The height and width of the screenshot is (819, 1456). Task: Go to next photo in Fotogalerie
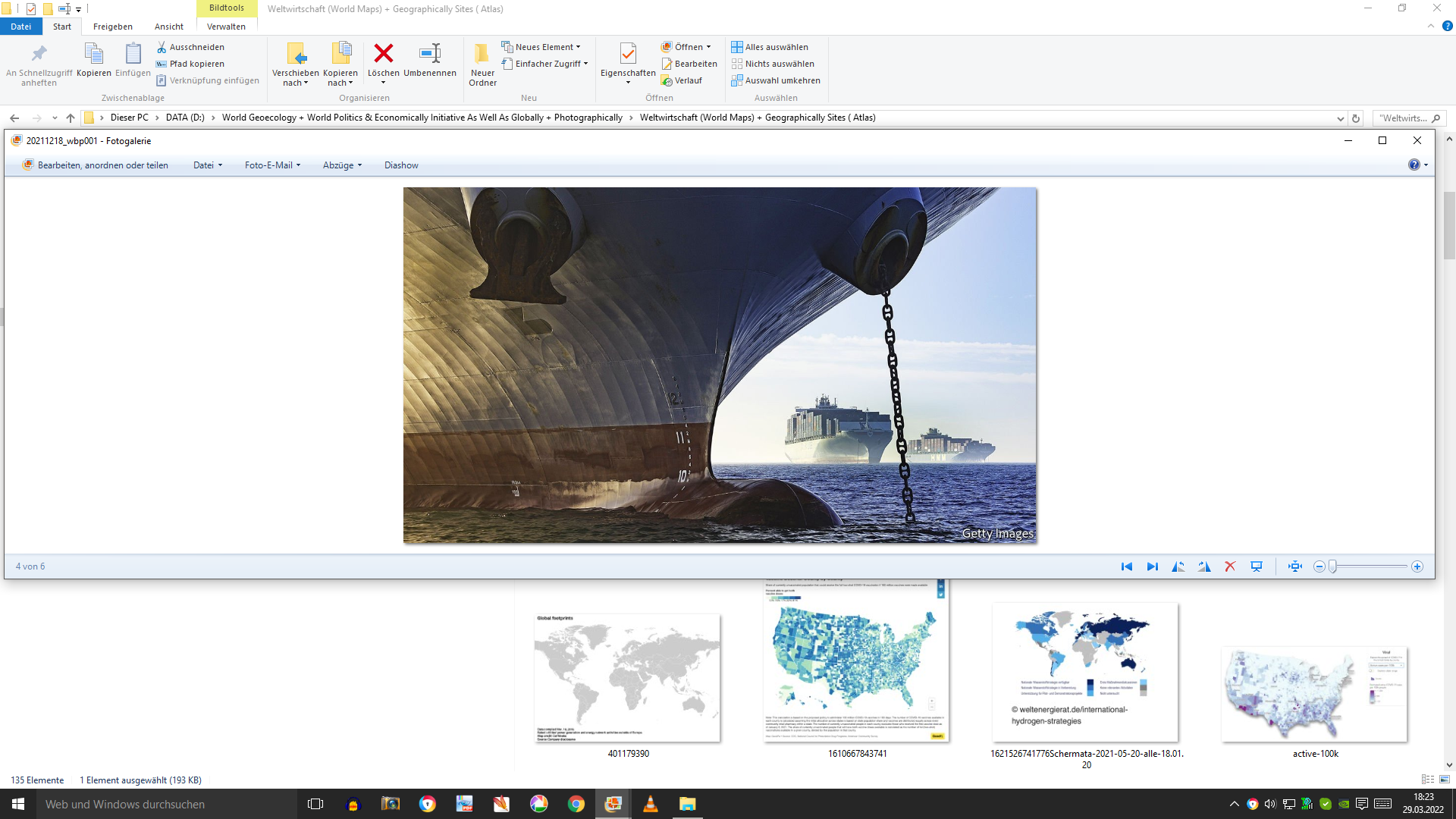click(1153, 566)
